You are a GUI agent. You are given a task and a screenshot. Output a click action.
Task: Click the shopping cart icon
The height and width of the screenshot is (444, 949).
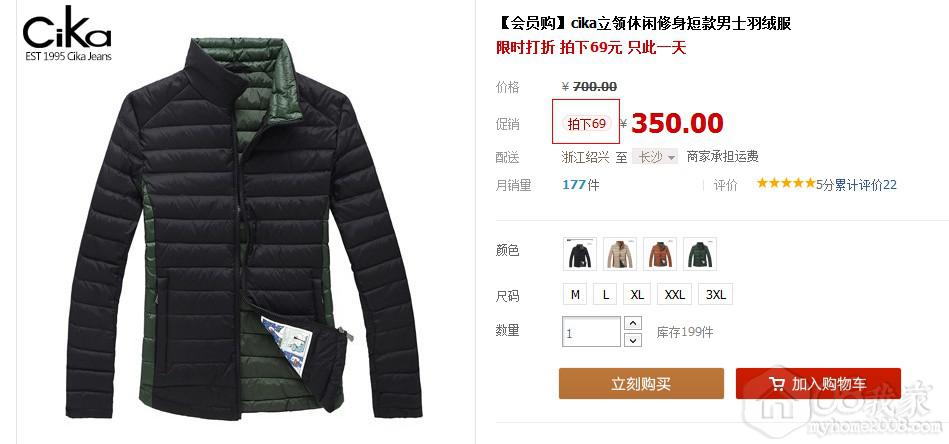[x=777, y=384]
